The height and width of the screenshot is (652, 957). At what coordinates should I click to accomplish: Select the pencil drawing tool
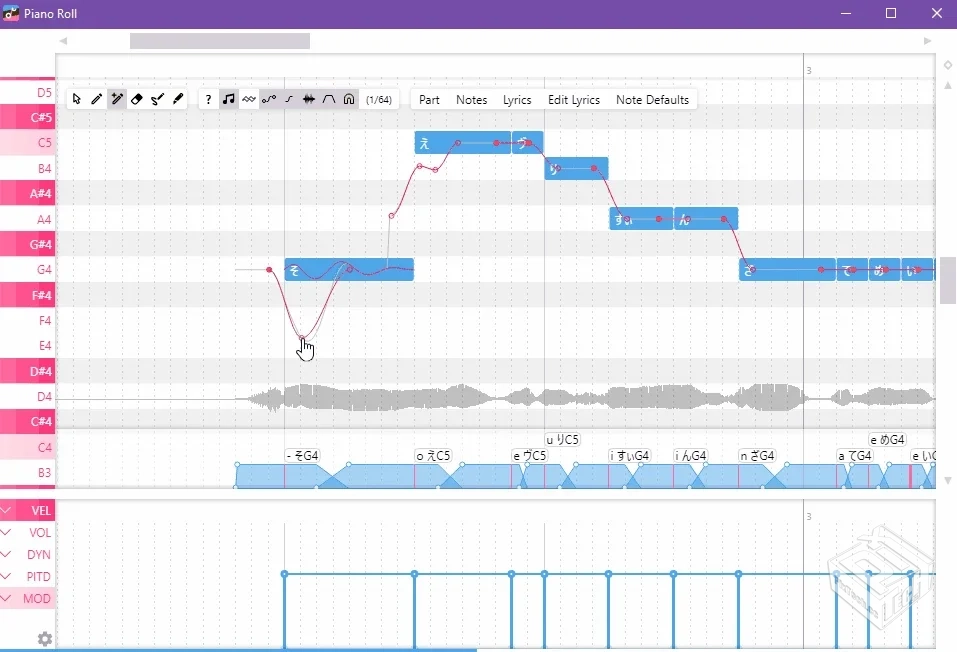(96, 99)
